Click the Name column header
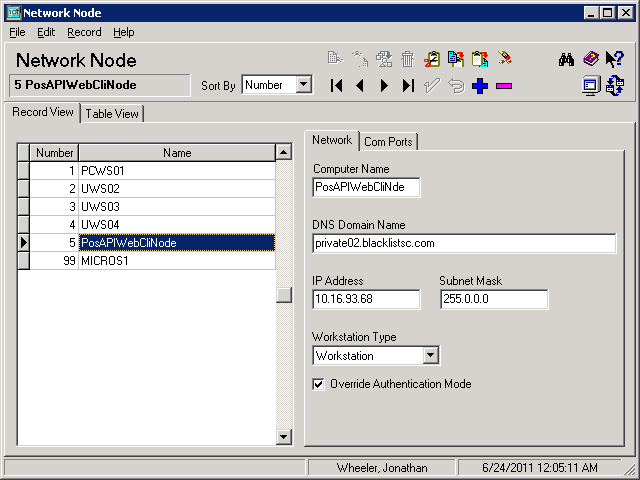The image size is (640, 480). [x=177, y=153]
